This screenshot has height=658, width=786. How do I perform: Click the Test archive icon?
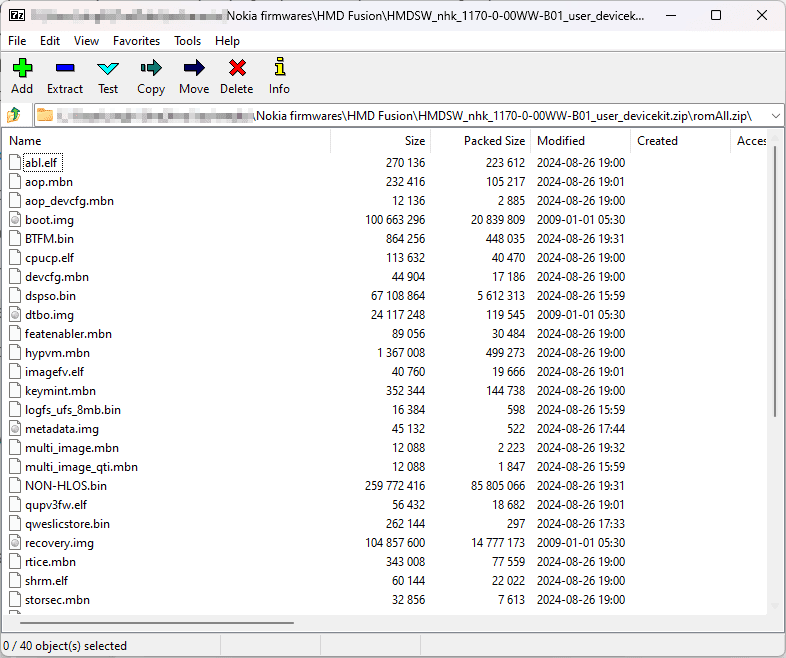point(108,69)
